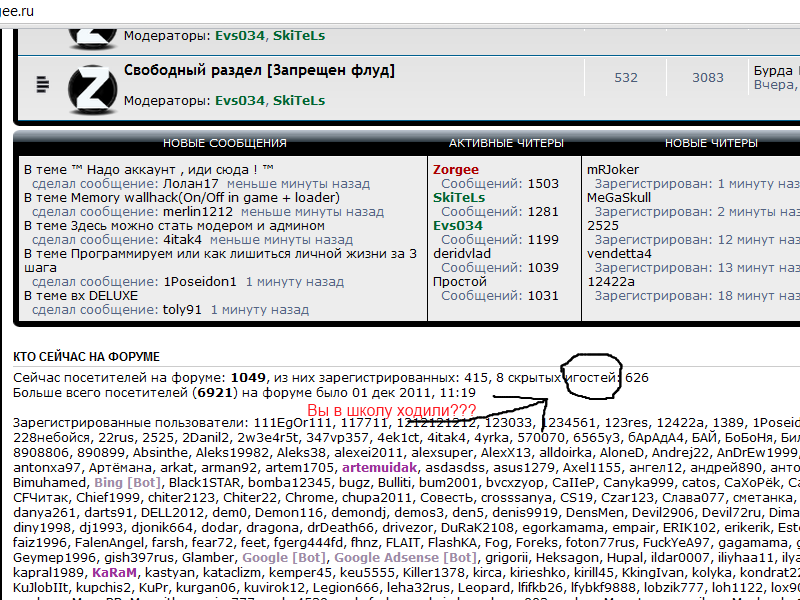The image size is (800, 600).
Task: Click the small lines icon left of Свободный раздел
Action: (x=43, y=84)
